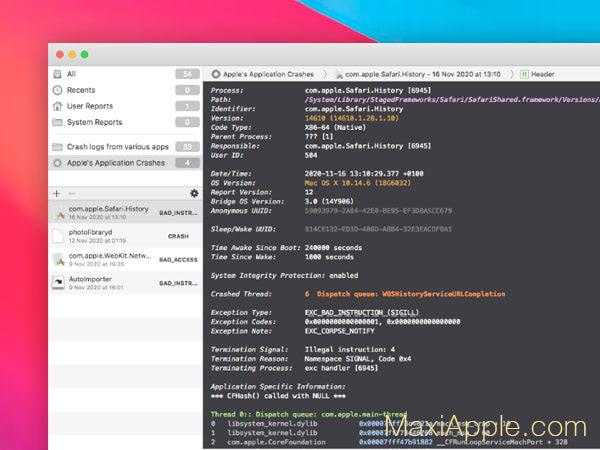Click the OS Version Mac OS X 10.14.6

click(x=358, y=183)
